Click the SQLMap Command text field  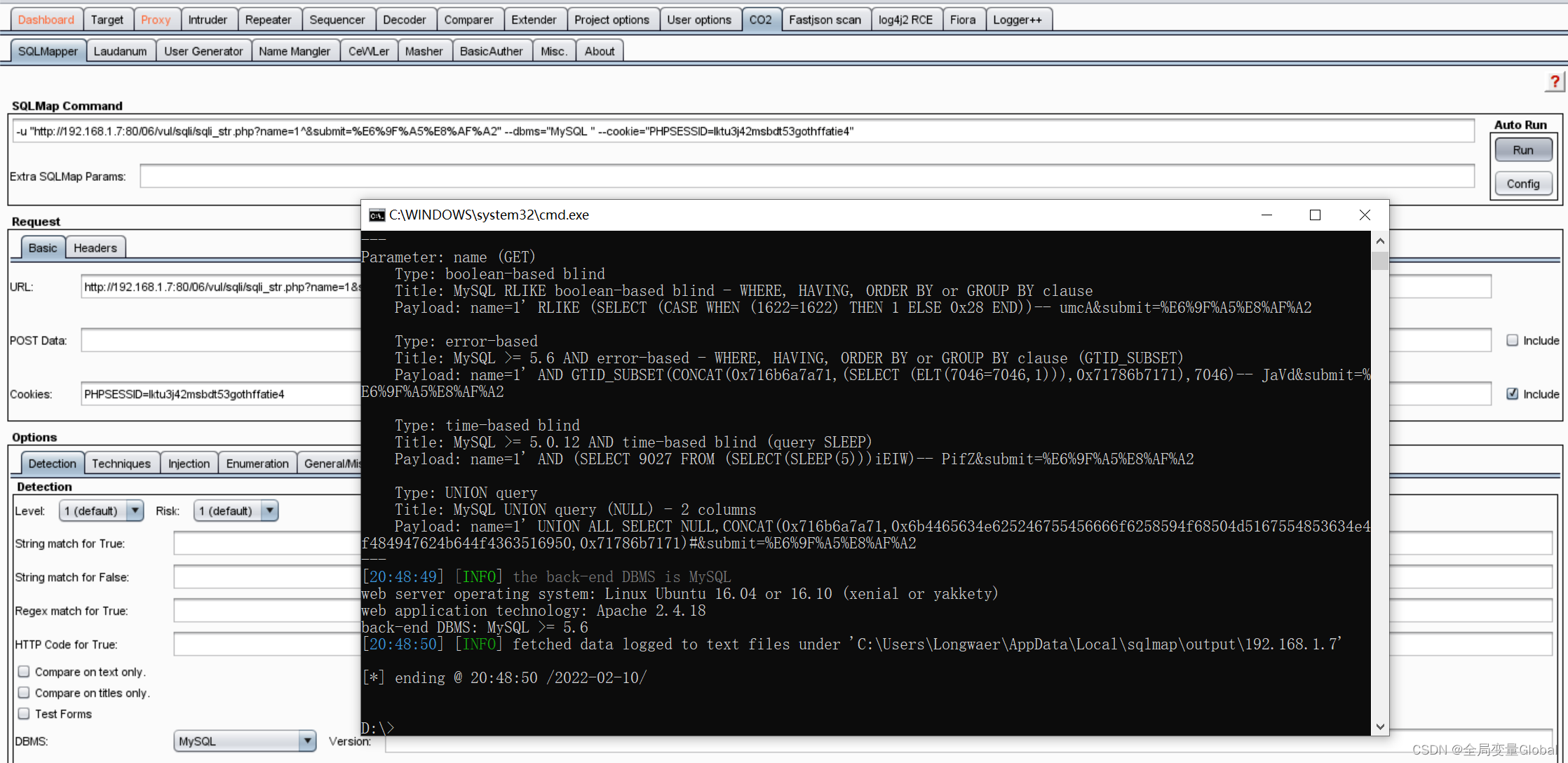pyautogui.click(x=743, y=131)
